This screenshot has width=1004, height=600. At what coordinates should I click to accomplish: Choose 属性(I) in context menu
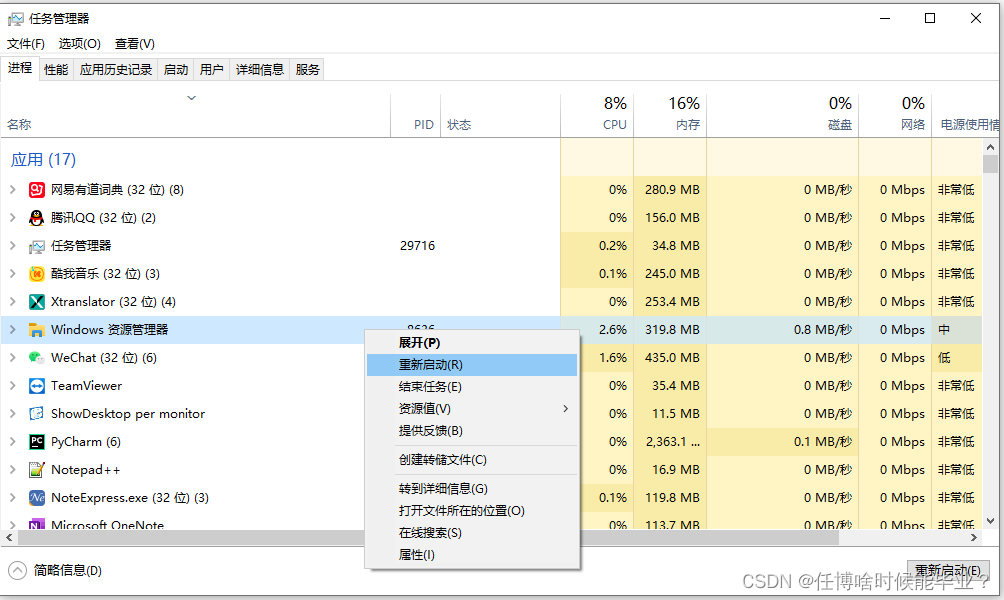click(x=472, y=555)
